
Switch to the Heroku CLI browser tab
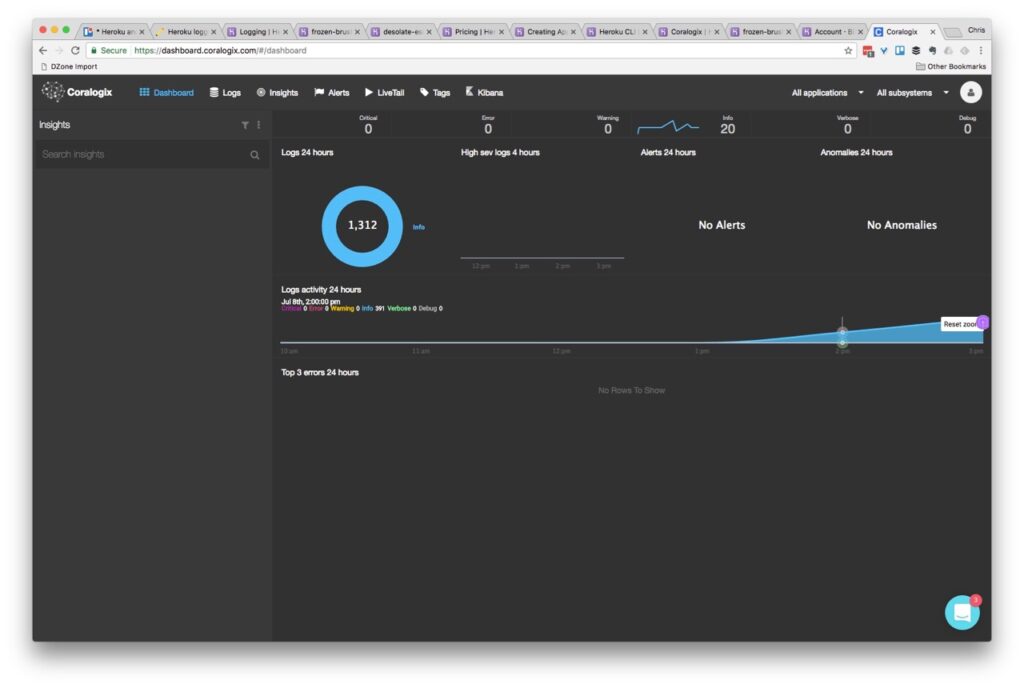point(618,31)
